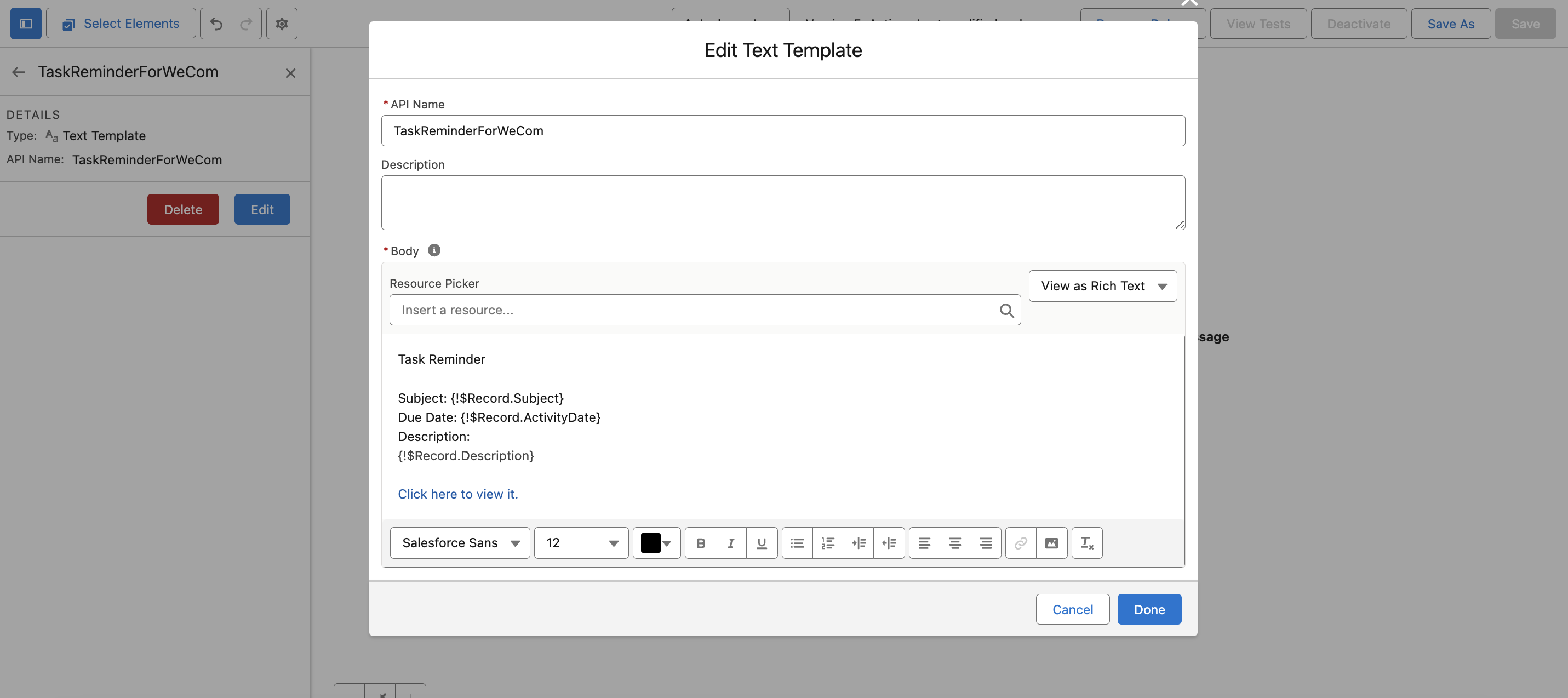This screenshot has height=698, width=1568.
Task: Click the API Name input field
Action: 783,131
